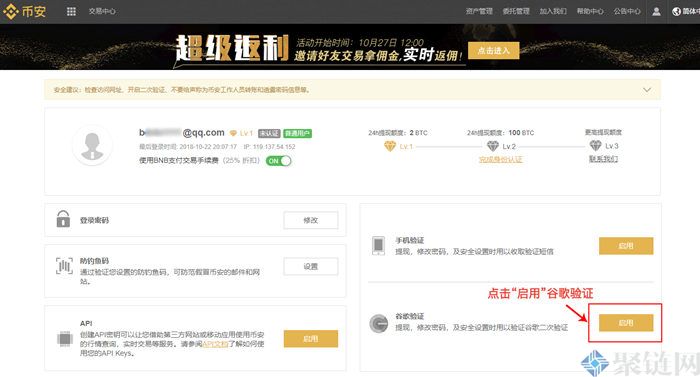This screenshot has height=377, width=700.
Task: Click the 点击进入 banner button
Action: (494, 50)
